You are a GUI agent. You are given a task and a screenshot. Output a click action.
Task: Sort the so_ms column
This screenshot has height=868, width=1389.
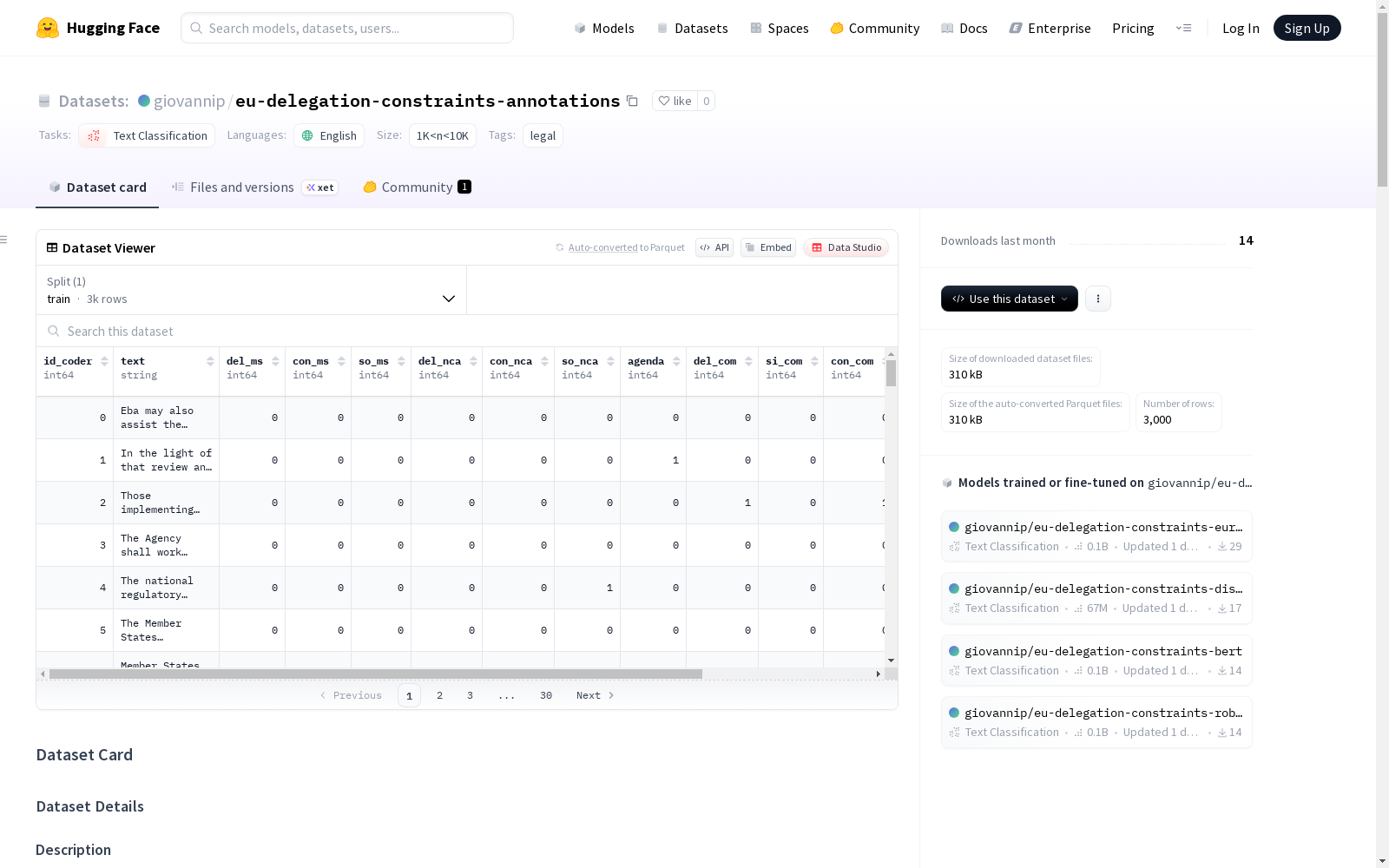pyautogui.click(x=401, y=361)
